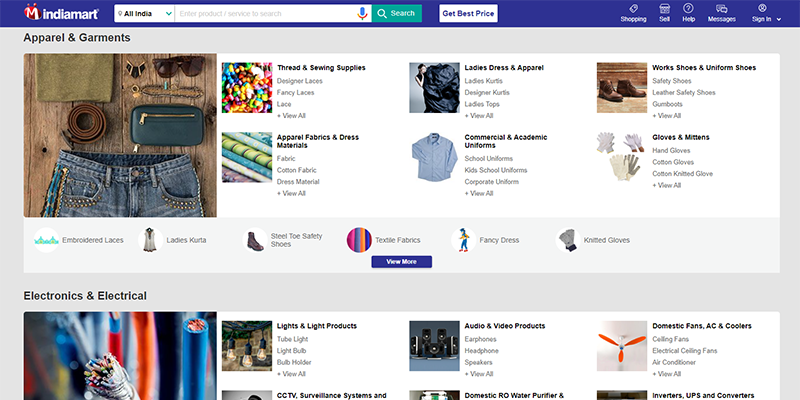Open Ladies Dress & Apparel heading link
The height and width of the screenshot is (400, 800).
504,68
